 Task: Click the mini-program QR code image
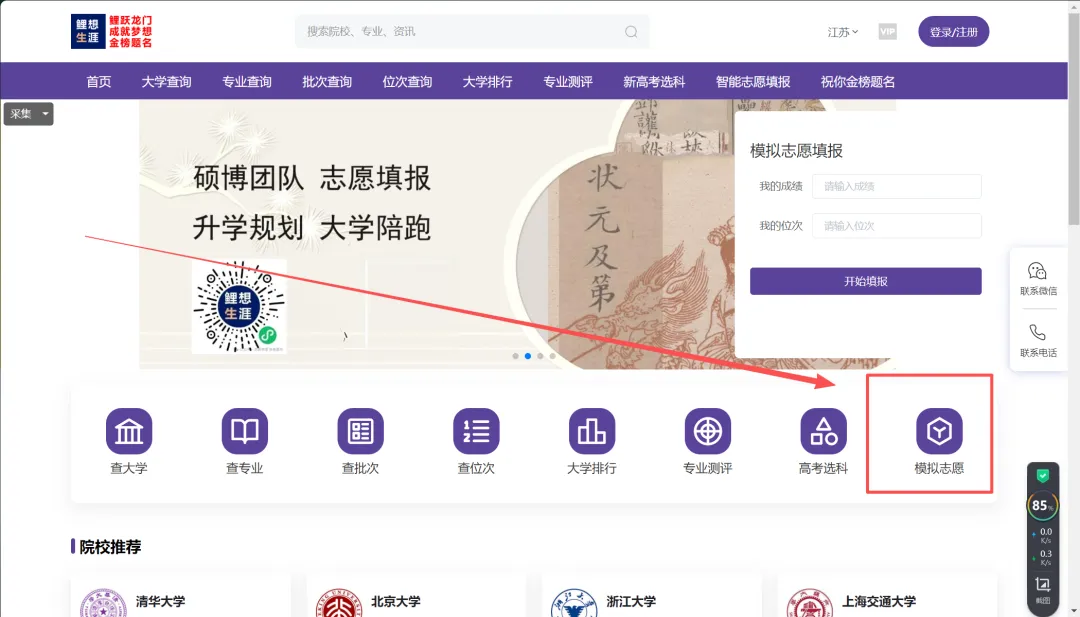239,306
